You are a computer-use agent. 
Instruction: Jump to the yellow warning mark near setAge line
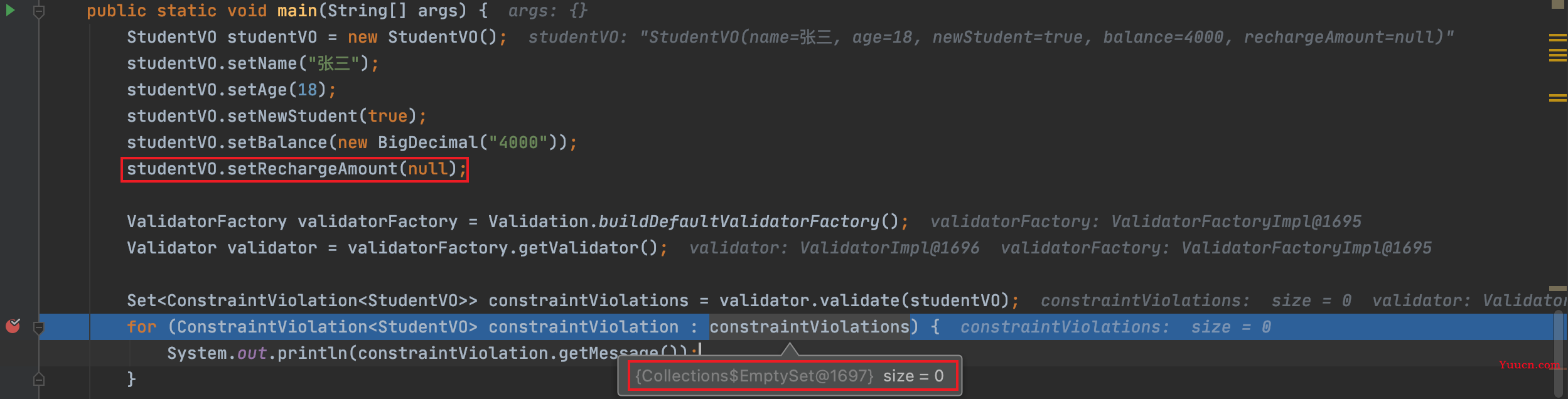point(1557,97)
